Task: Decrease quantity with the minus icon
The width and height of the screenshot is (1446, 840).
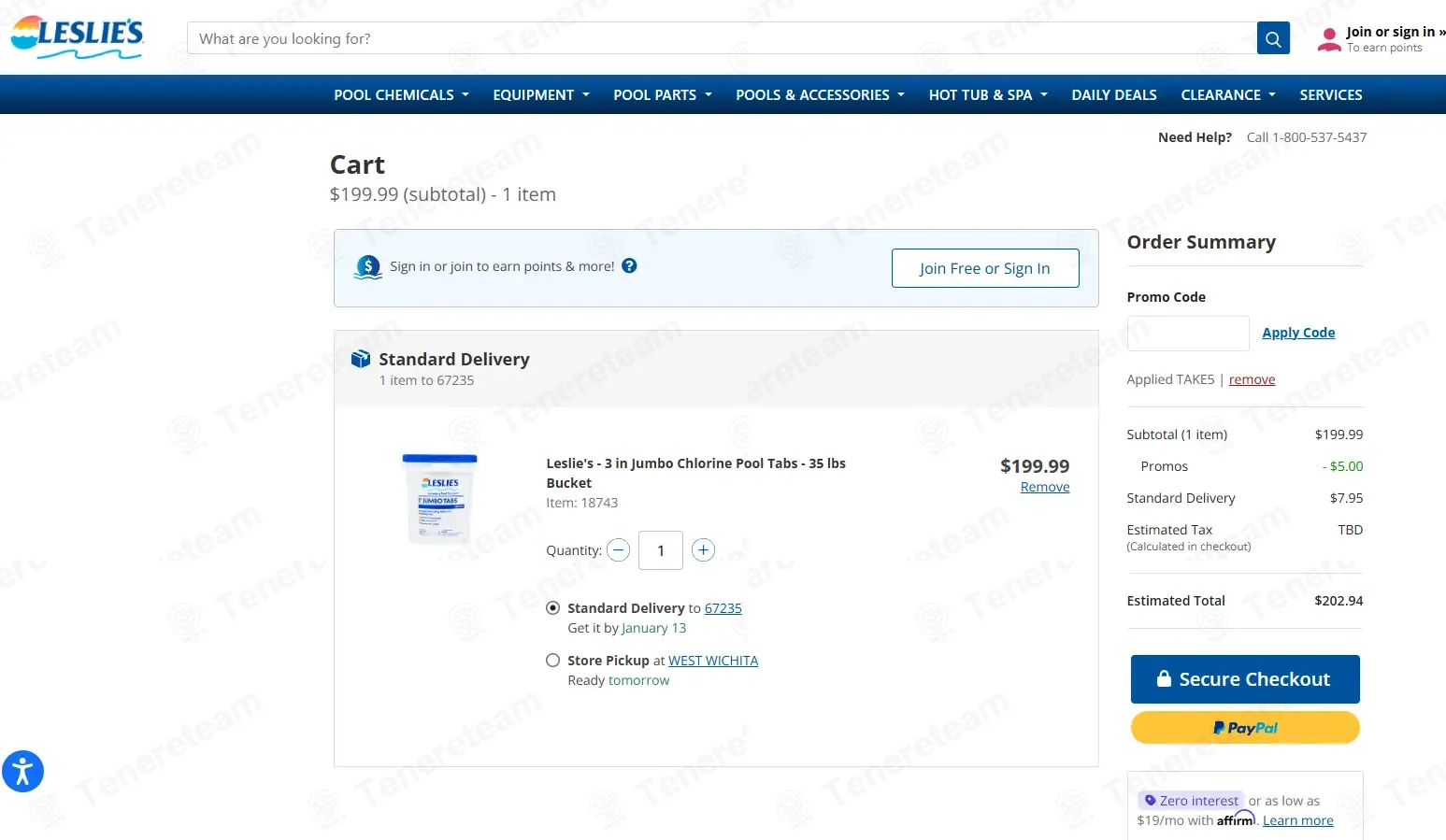Action: 618,550
